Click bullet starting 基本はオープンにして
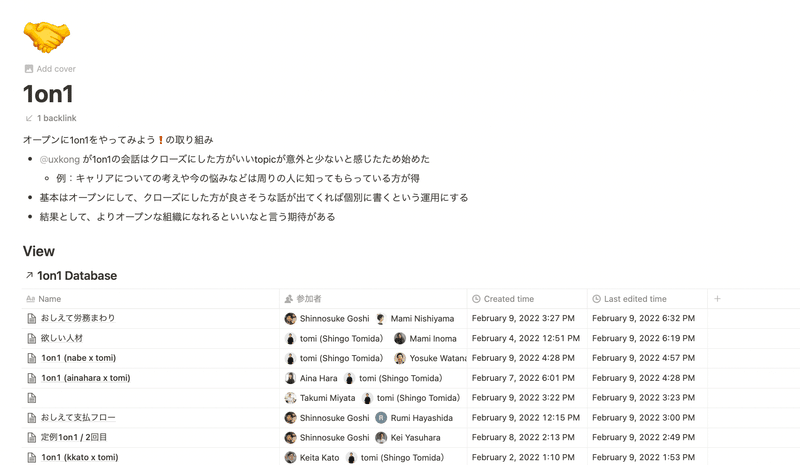 (254, 198)
